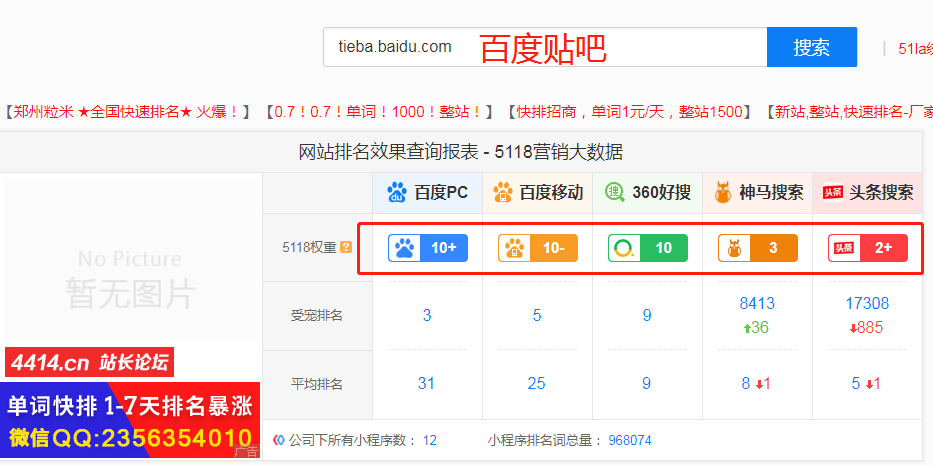The width and height of the screenshot is (933, 466).
Task: Click the 小程序排名词总量 value 968074
Action: 630,440
